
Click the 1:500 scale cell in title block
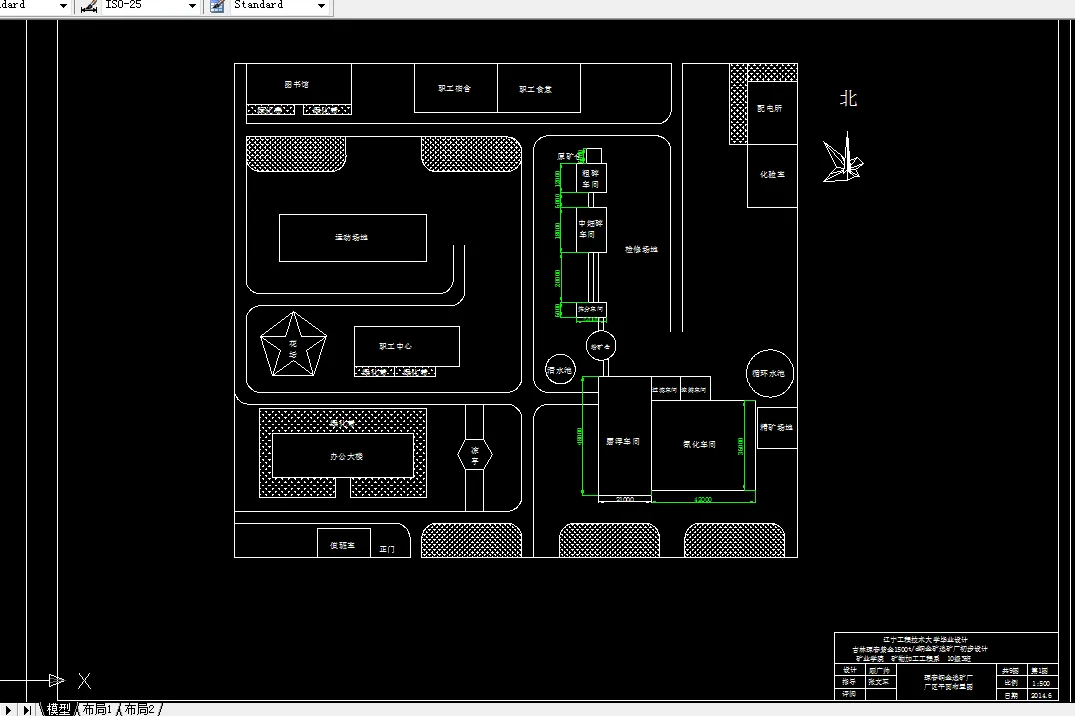pyautogui.click(x=1041, y=683)
